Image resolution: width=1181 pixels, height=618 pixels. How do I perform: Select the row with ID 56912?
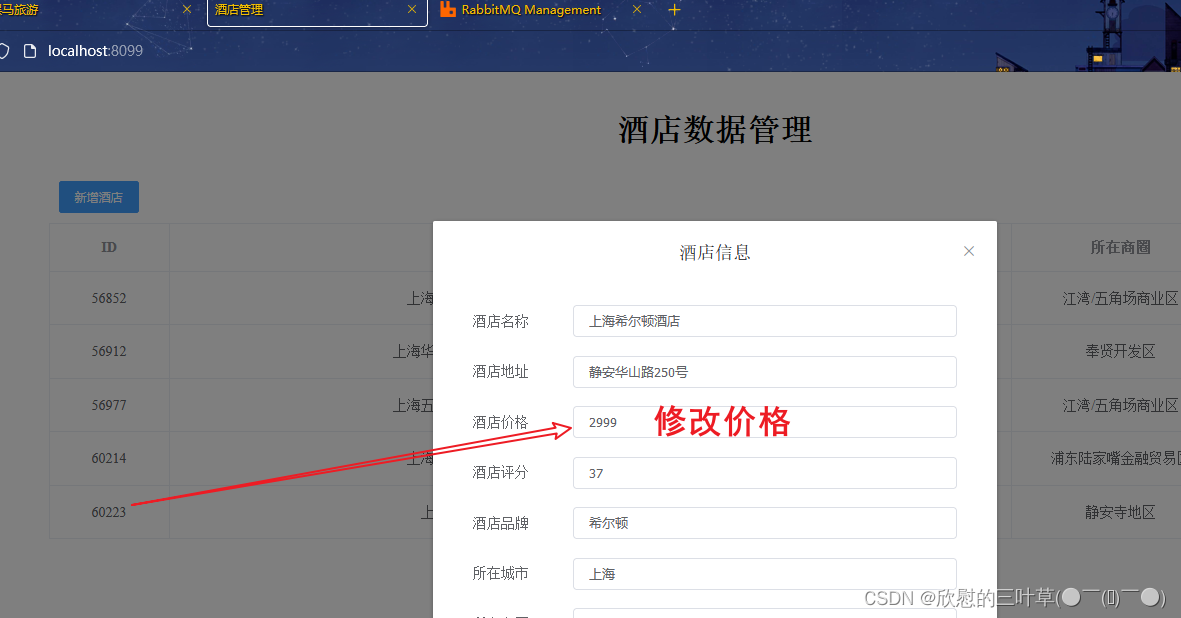pos(109,352)
